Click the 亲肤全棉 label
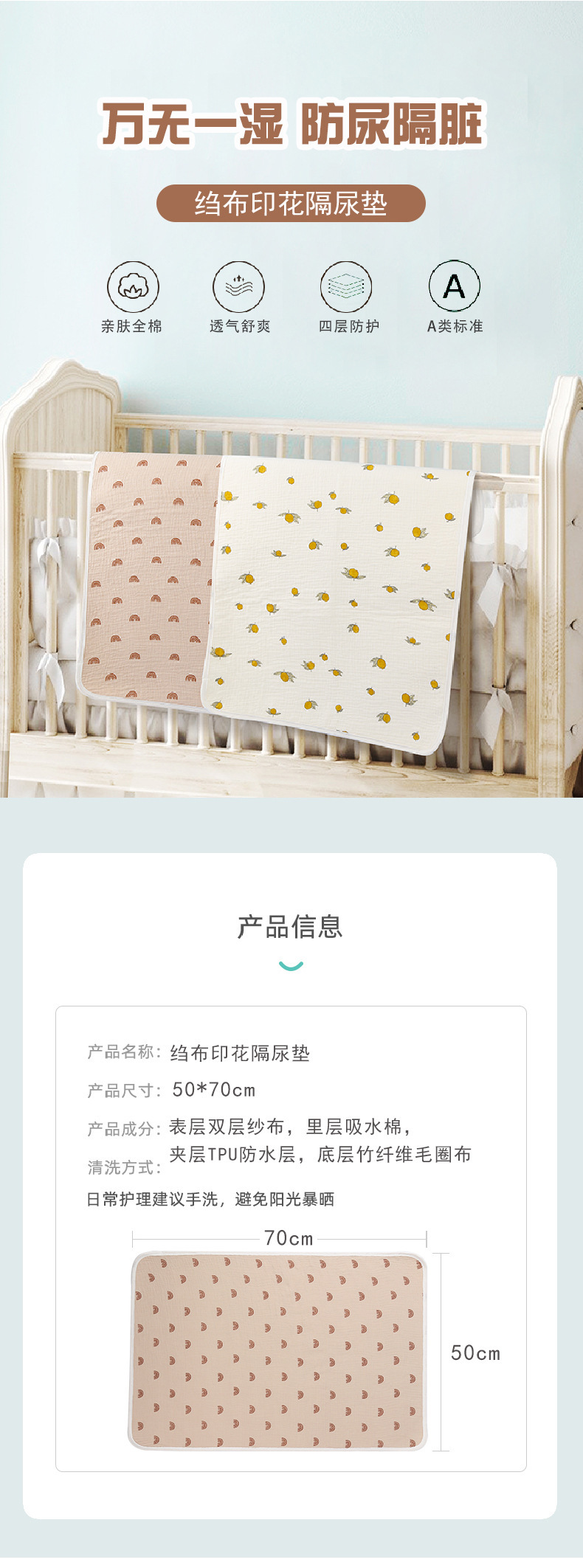 point(131,326)
